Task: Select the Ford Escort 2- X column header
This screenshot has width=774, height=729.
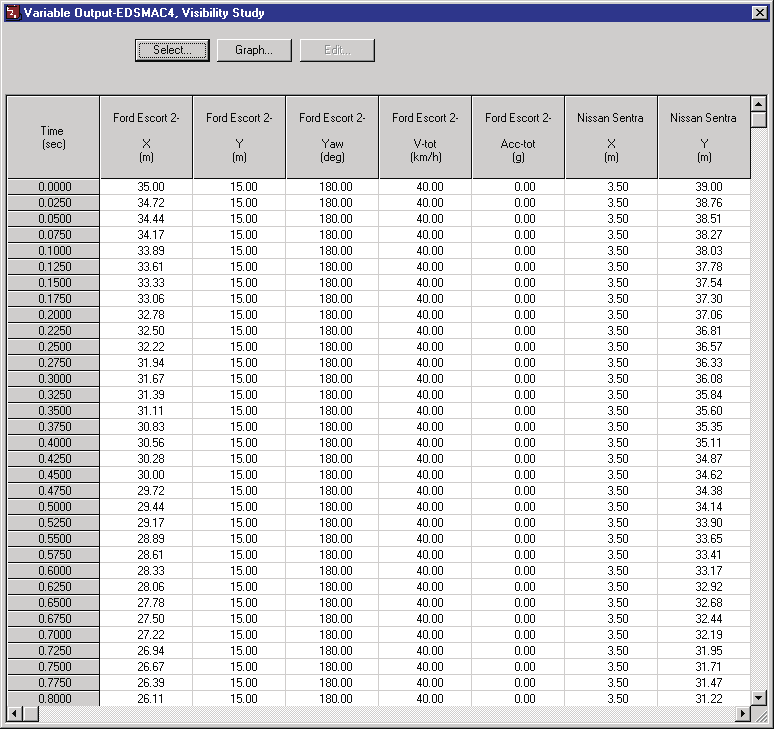Action: (x=146, y=137)
